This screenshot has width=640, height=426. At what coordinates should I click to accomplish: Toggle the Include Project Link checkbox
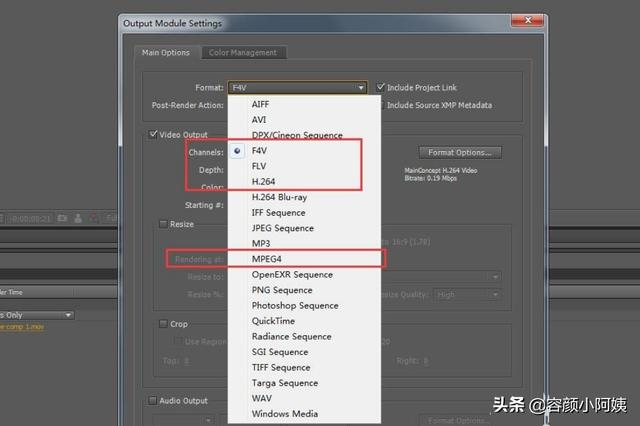(381, 87)
